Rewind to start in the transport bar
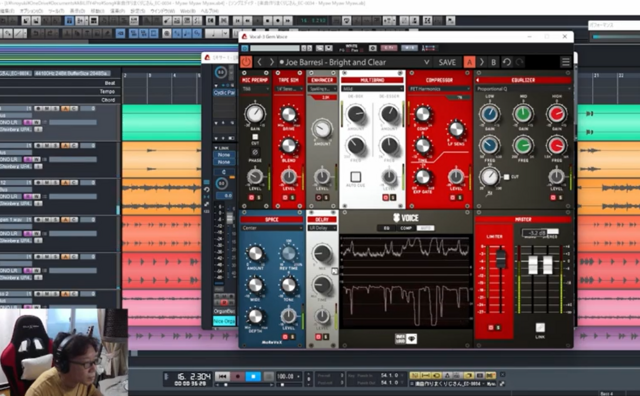 pyautogui.click(x=222, y=376)
